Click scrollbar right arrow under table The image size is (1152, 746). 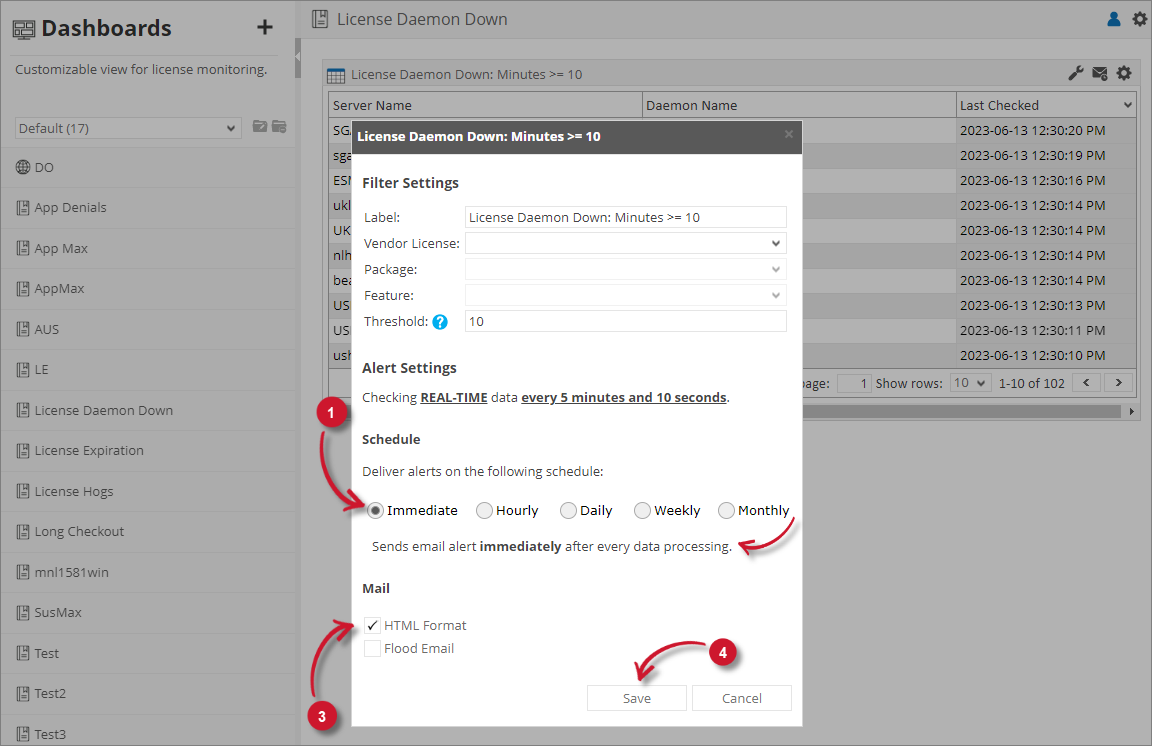(x=1131, y=412)
